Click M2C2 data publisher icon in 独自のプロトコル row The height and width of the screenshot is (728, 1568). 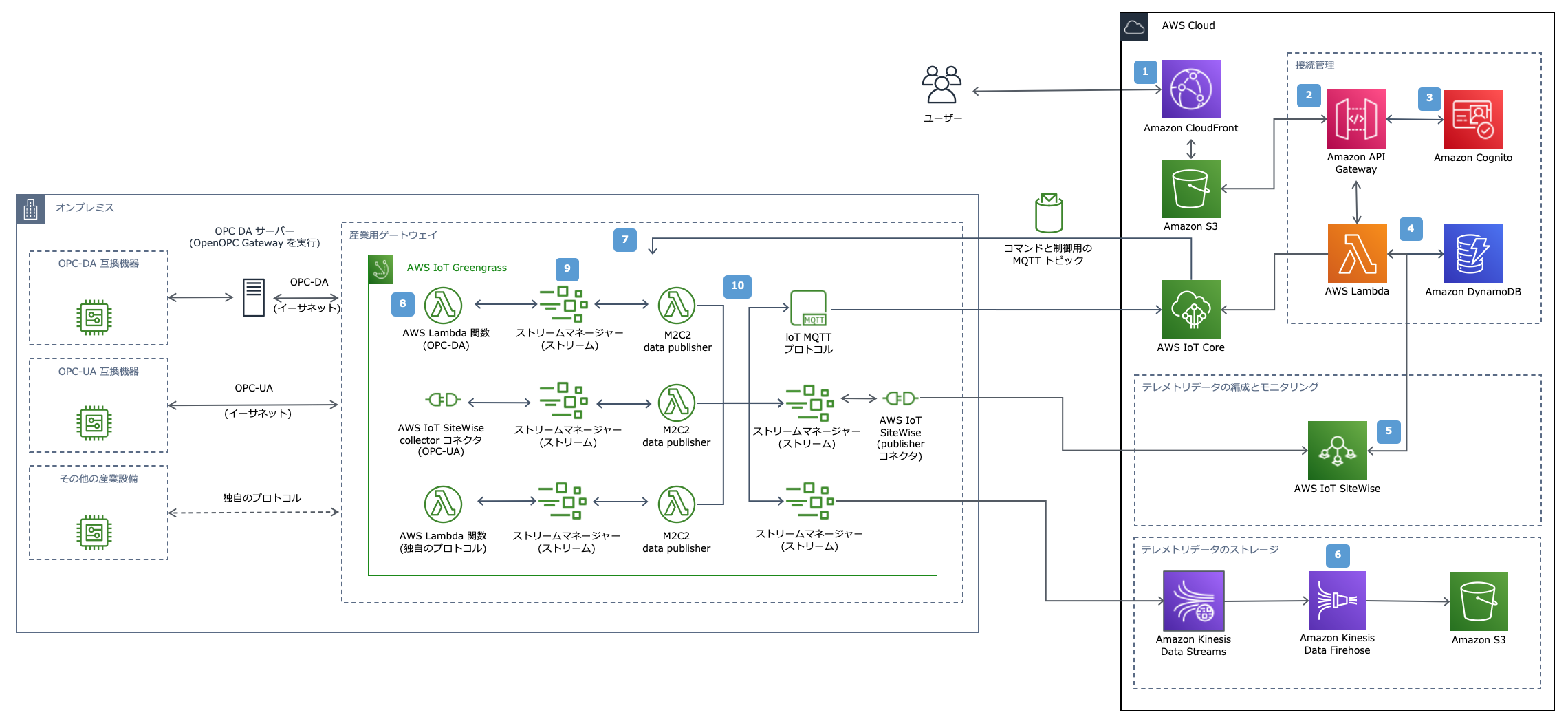tap(677, 504)
